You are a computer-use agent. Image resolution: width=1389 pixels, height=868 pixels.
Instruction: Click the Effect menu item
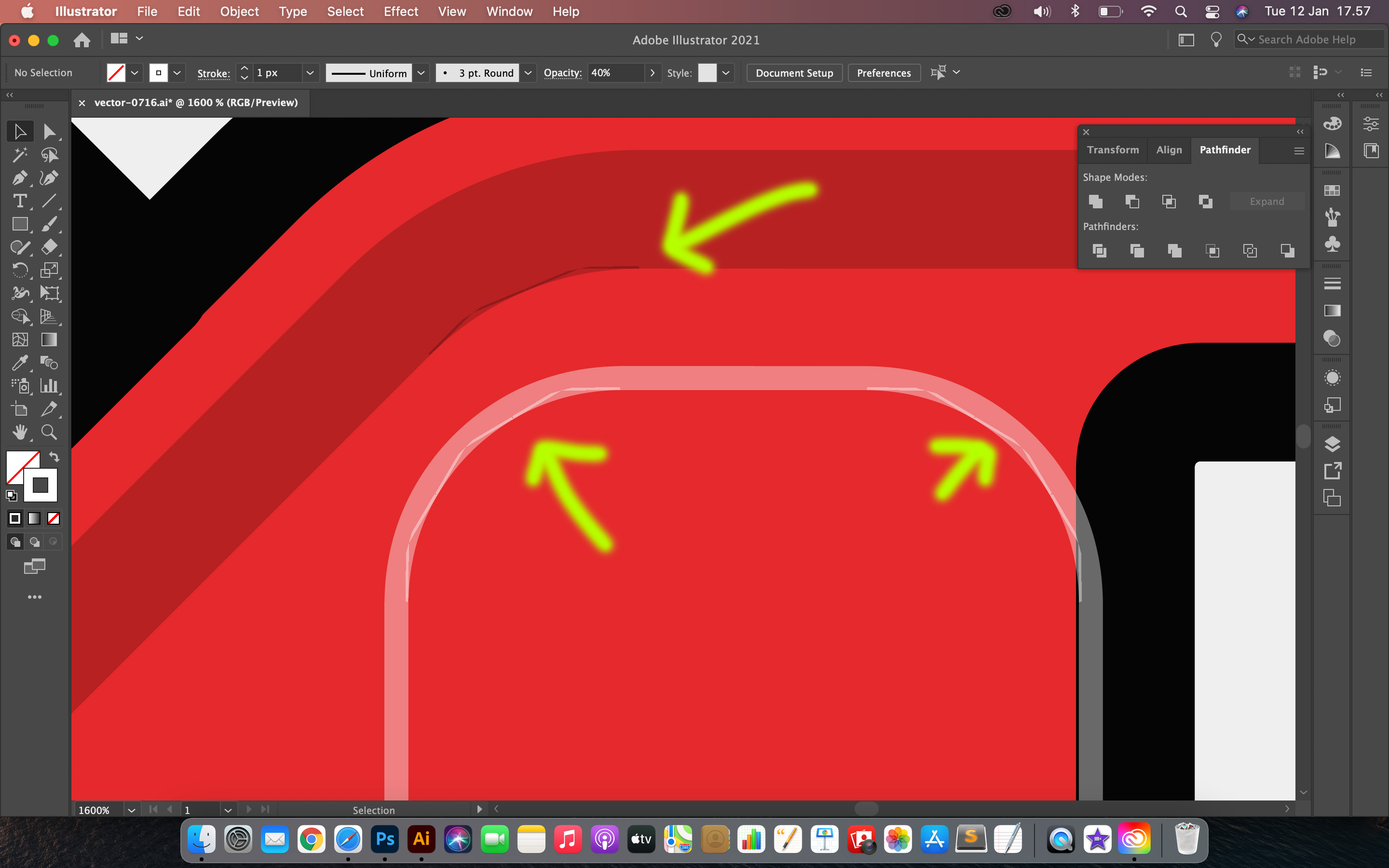pos(401,11)
